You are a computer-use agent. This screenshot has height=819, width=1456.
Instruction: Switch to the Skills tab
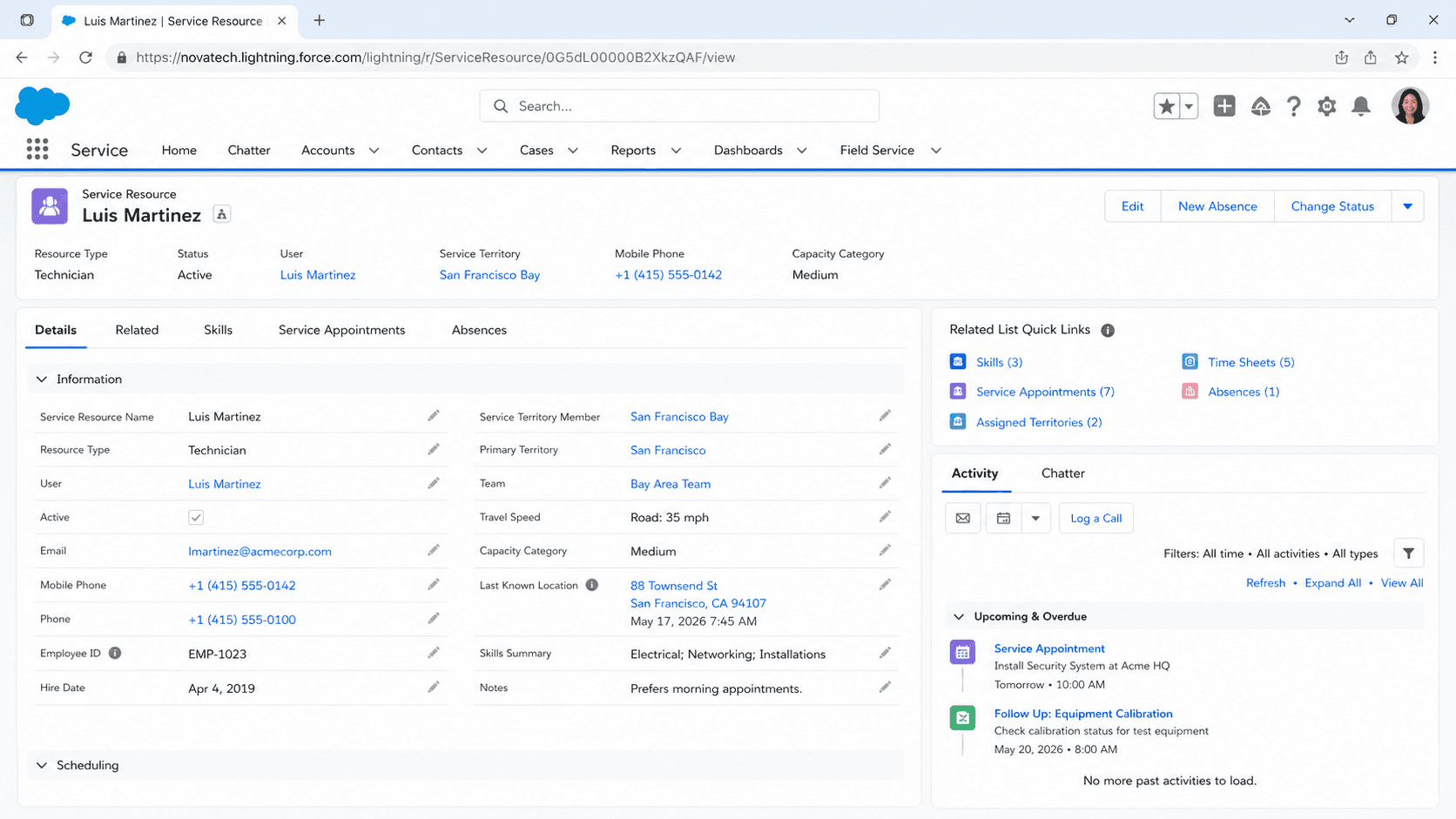click(x=218, y=330)
